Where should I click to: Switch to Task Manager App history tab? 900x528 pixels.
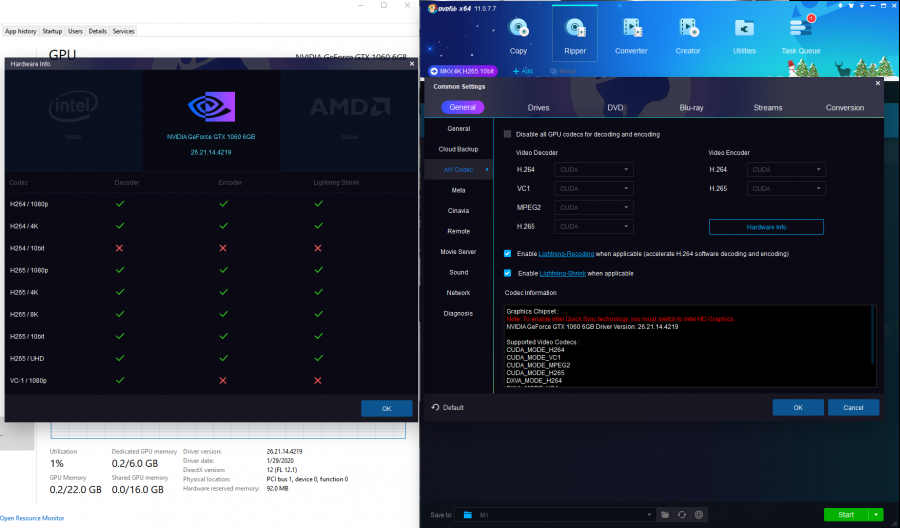[x=21, y=31]
